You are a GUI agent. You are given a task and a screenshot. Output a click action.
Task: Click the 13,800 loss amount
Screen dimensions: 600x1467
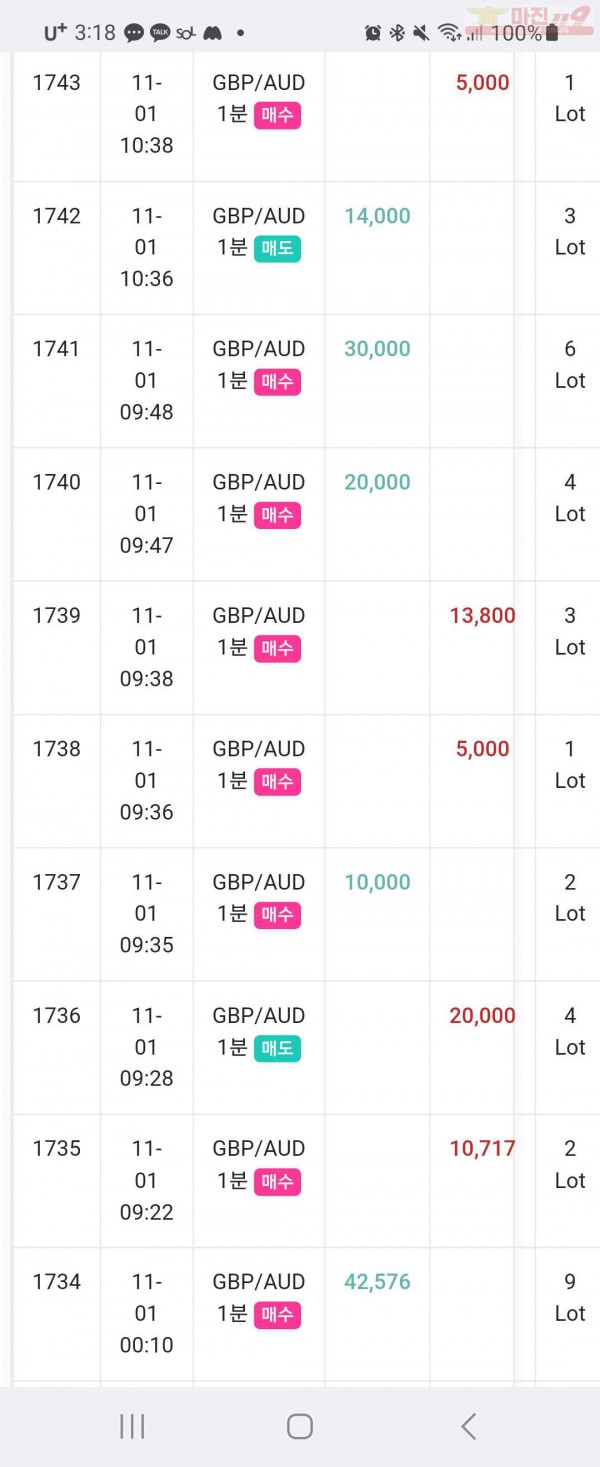[482, 615]
